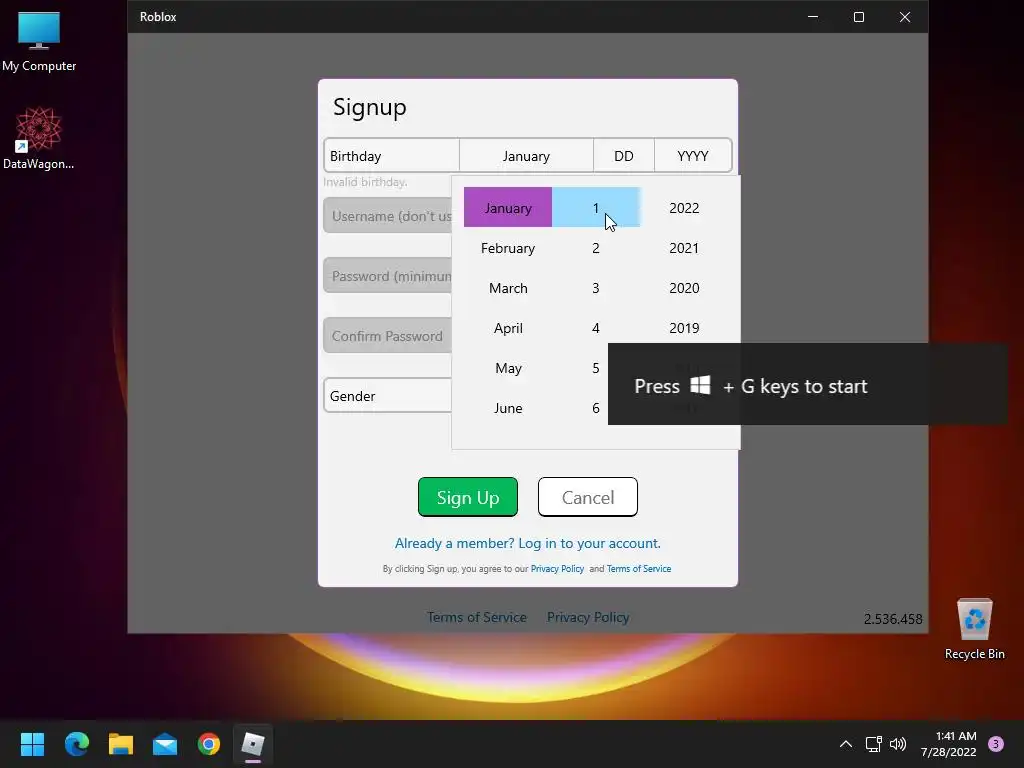Image resolution: width=1024 pixels, height=768 pixels.
Task: Maximize the Roblox window
Action: click(859, 17)
